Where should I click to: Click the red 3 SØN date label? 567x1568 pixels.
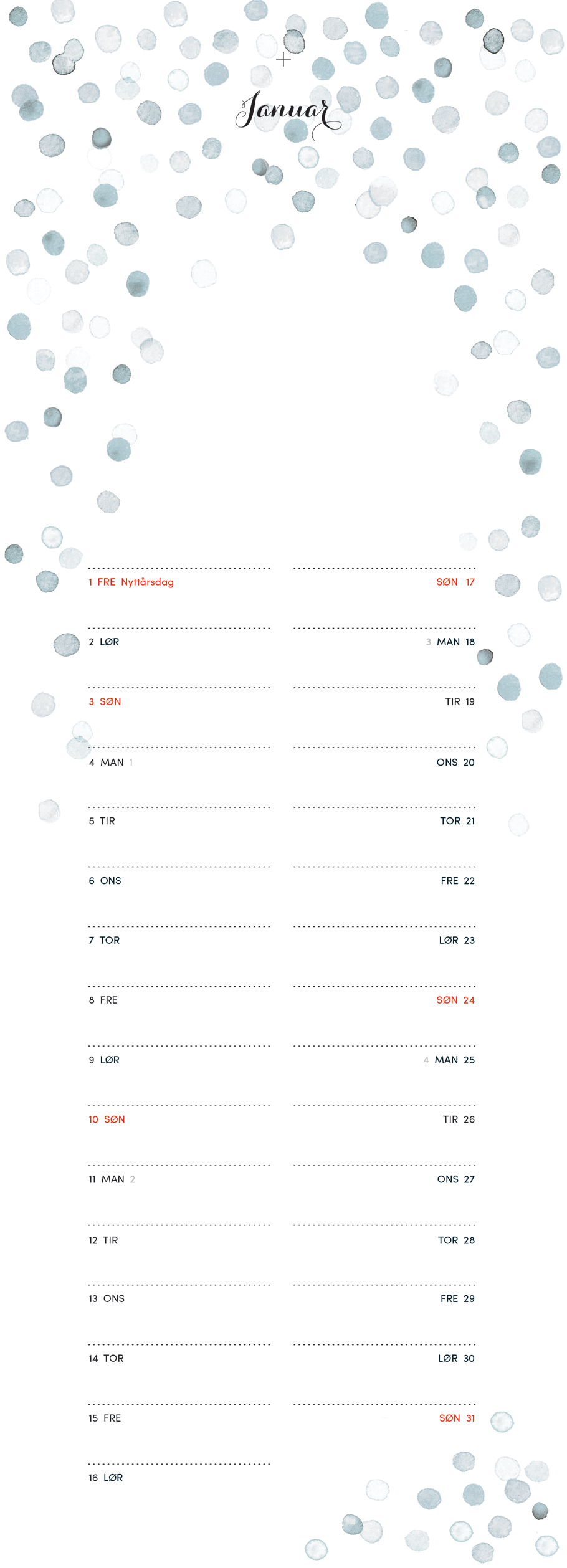click(105, 701)
